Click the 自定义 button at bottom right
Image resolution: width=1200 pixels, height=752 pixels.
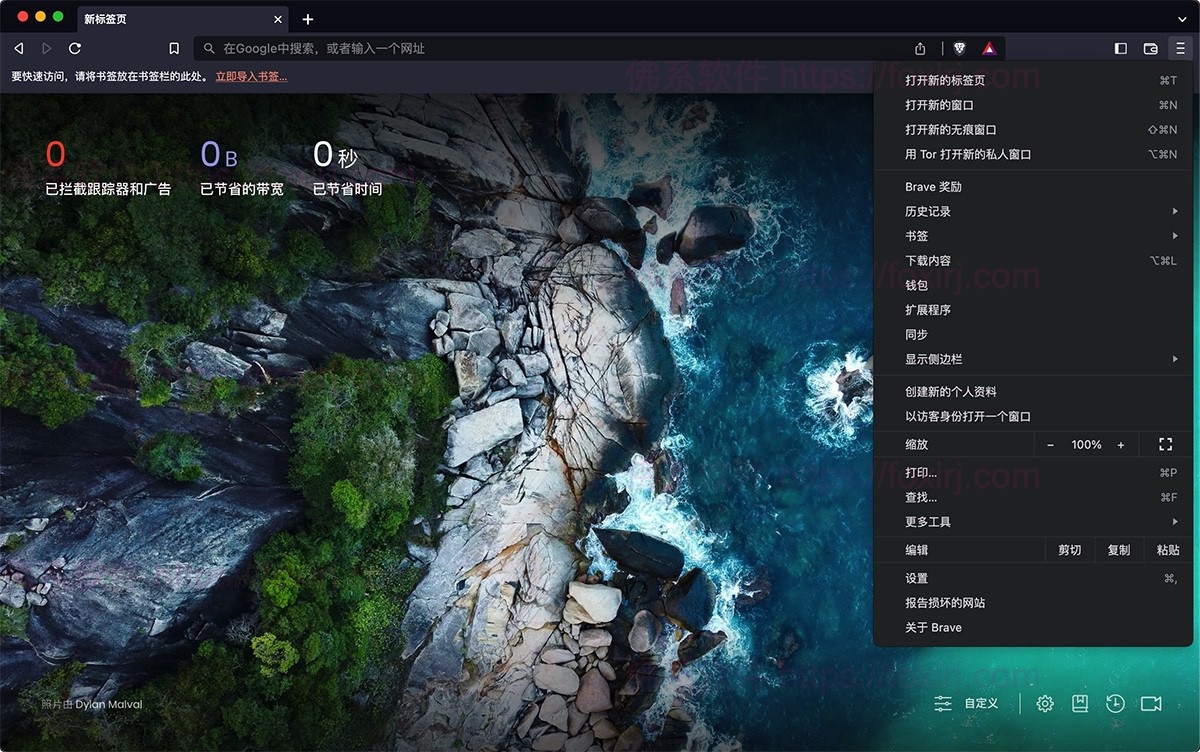[981, 704]
